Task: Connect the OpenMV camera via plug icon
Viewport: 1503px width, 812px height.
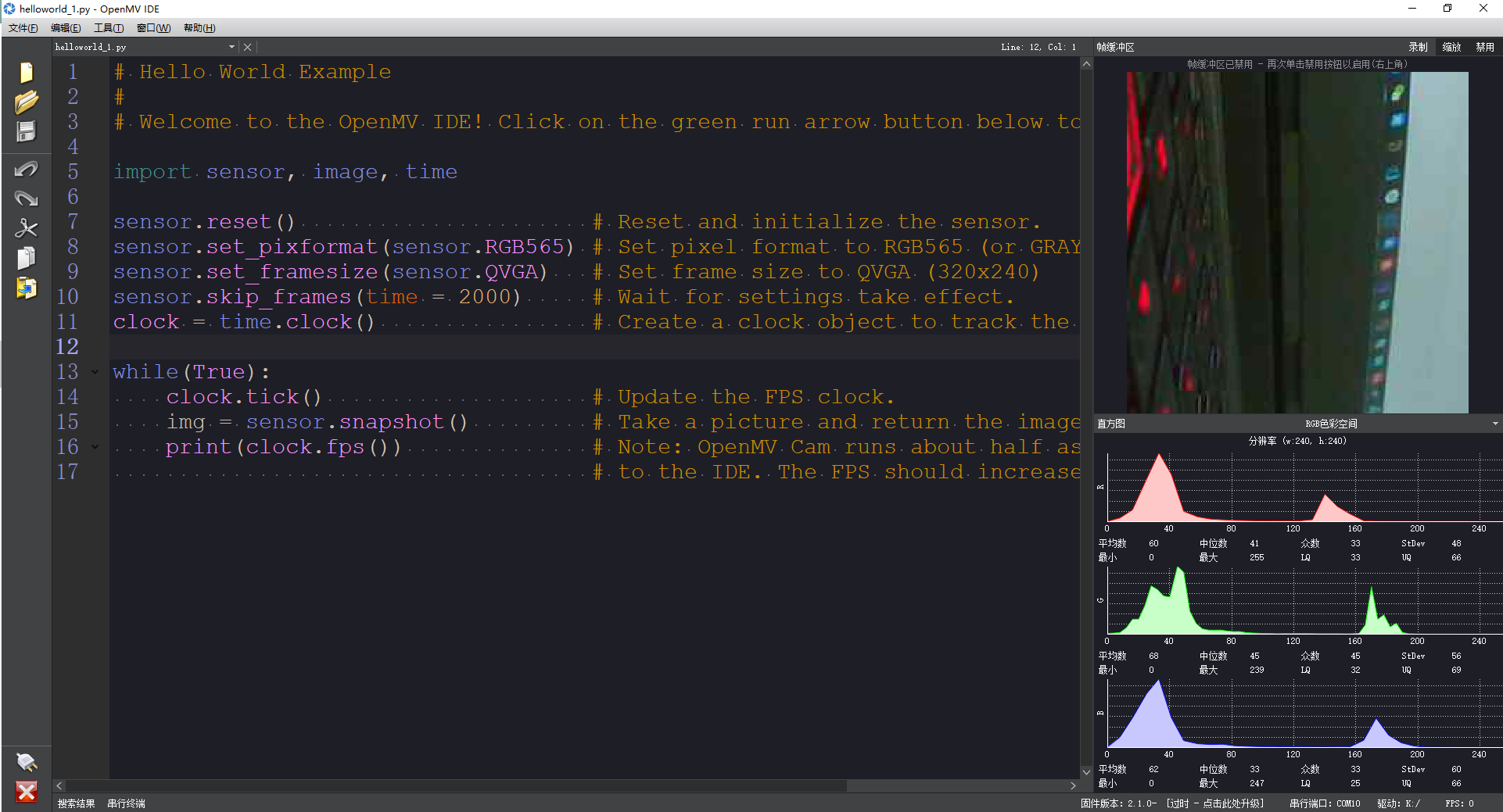Action: (x=27, y=761)
